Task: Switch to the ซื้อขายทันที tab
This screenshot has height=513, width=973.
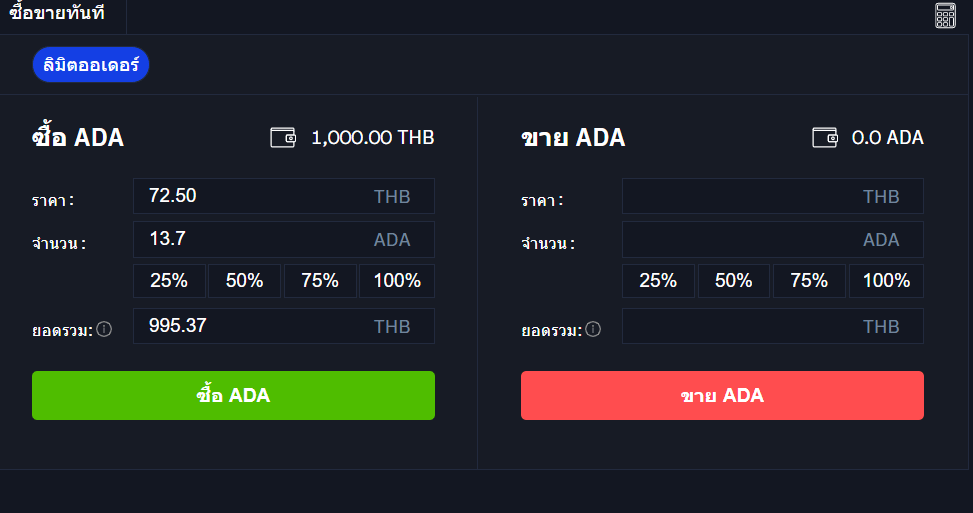Action: click(57, 12)
